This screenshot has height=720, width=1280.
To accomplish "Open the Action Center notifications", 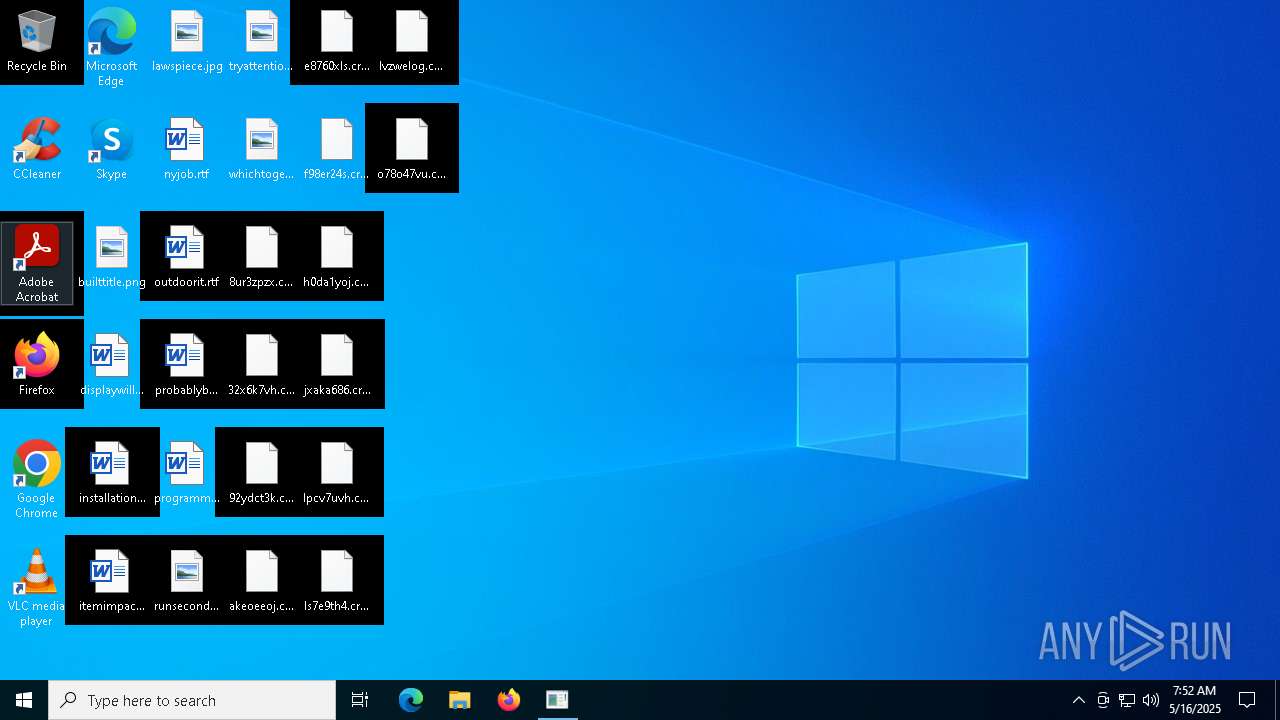I will [x=1247, y=700].
